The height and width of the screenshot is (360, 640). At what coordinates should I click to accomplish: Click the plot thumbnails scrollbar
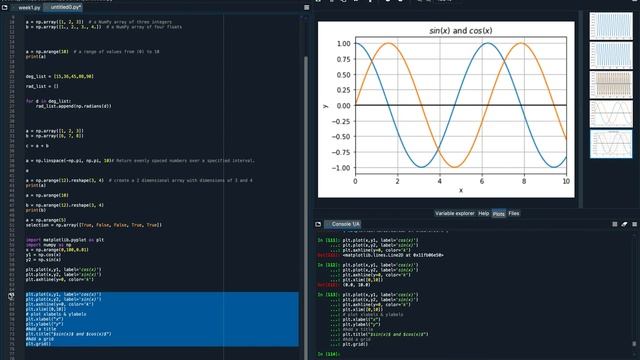(x=581, y=109)
